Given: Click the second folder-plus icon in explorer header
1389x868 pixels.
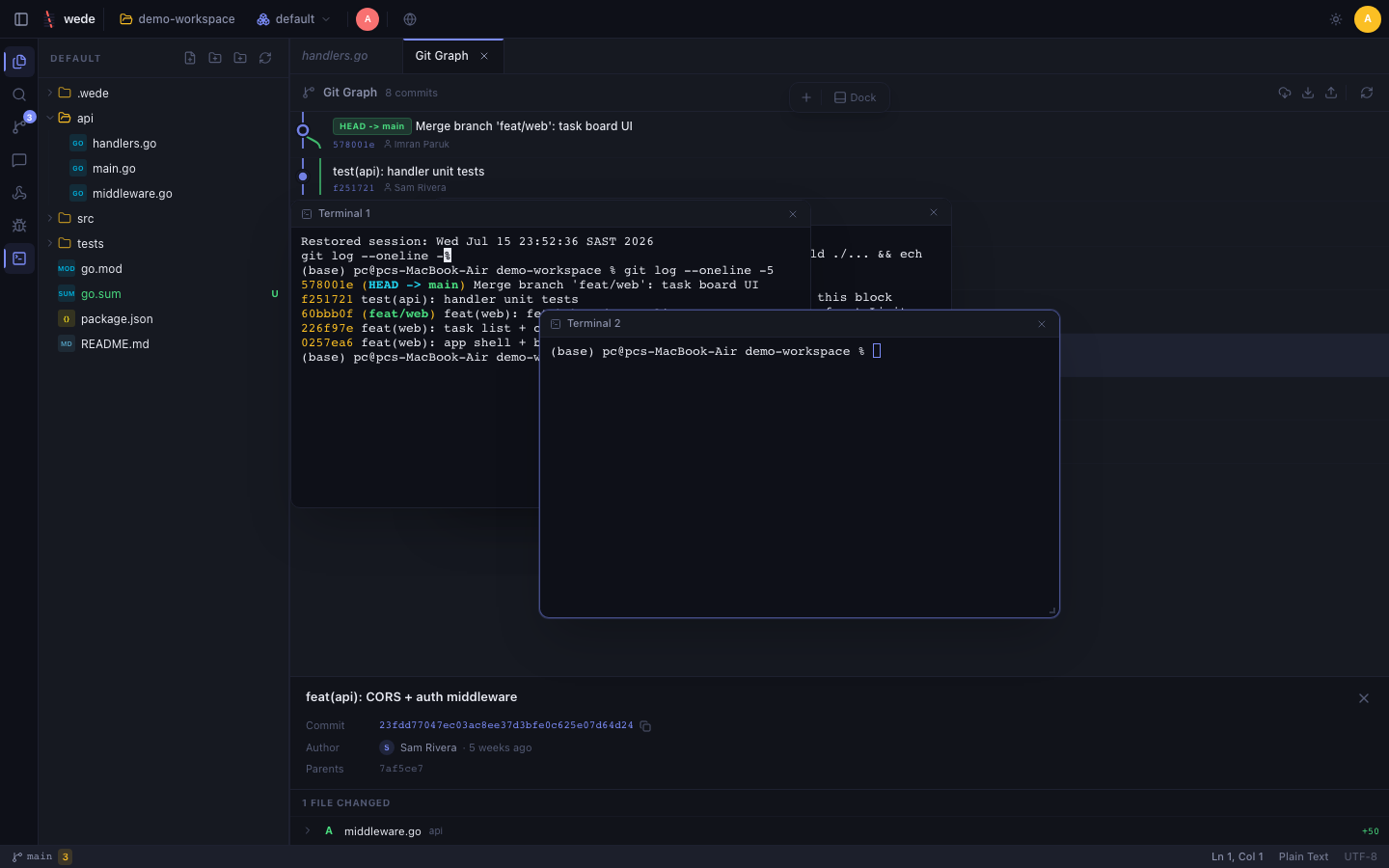Looking at the screenshot, I should (x=240, y=58).
